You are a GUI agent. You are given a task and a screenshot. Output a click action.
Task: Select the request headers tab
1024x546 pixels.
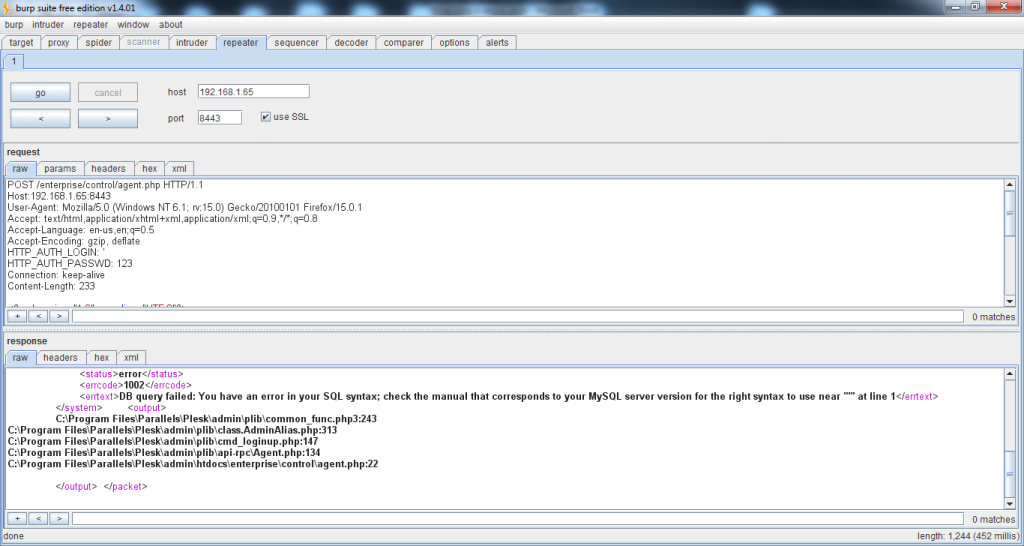[x=108, y=169]
